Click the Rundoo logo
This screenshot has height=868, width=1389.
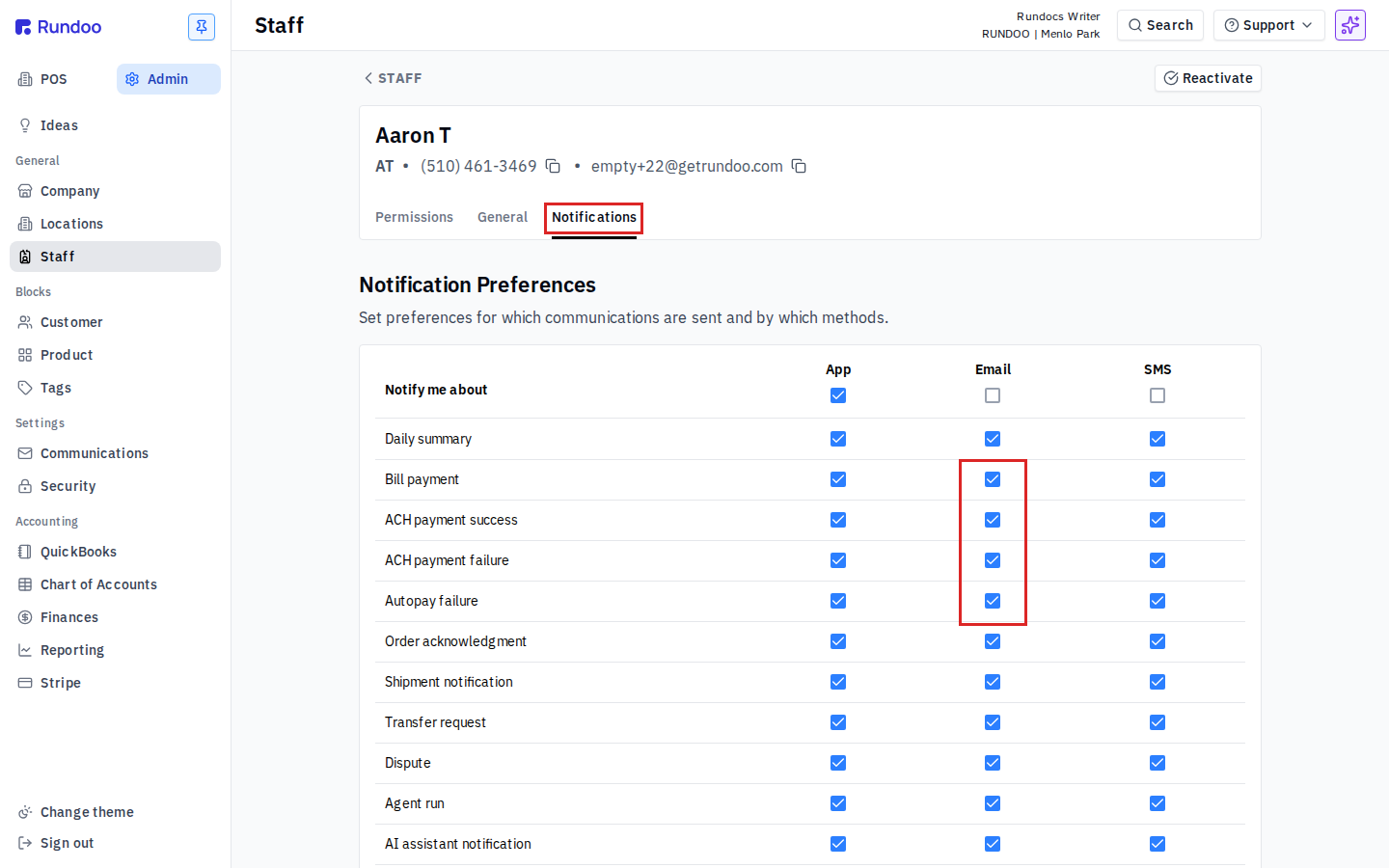click(58, 27)
